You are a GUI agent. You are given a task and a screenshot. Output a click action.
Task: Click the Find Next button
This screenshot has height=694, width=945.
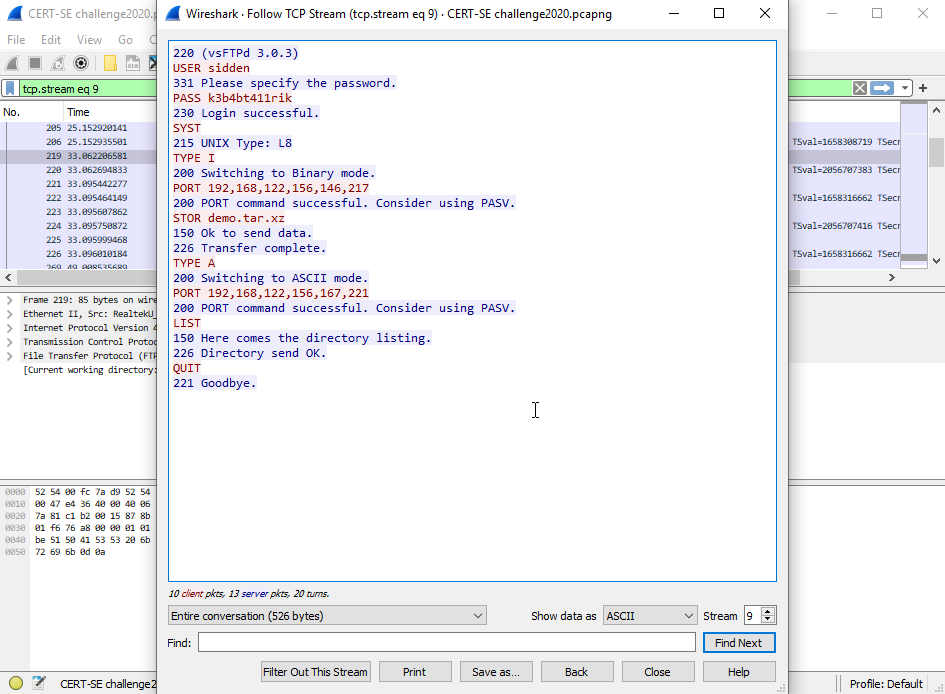tap(739, 643)
